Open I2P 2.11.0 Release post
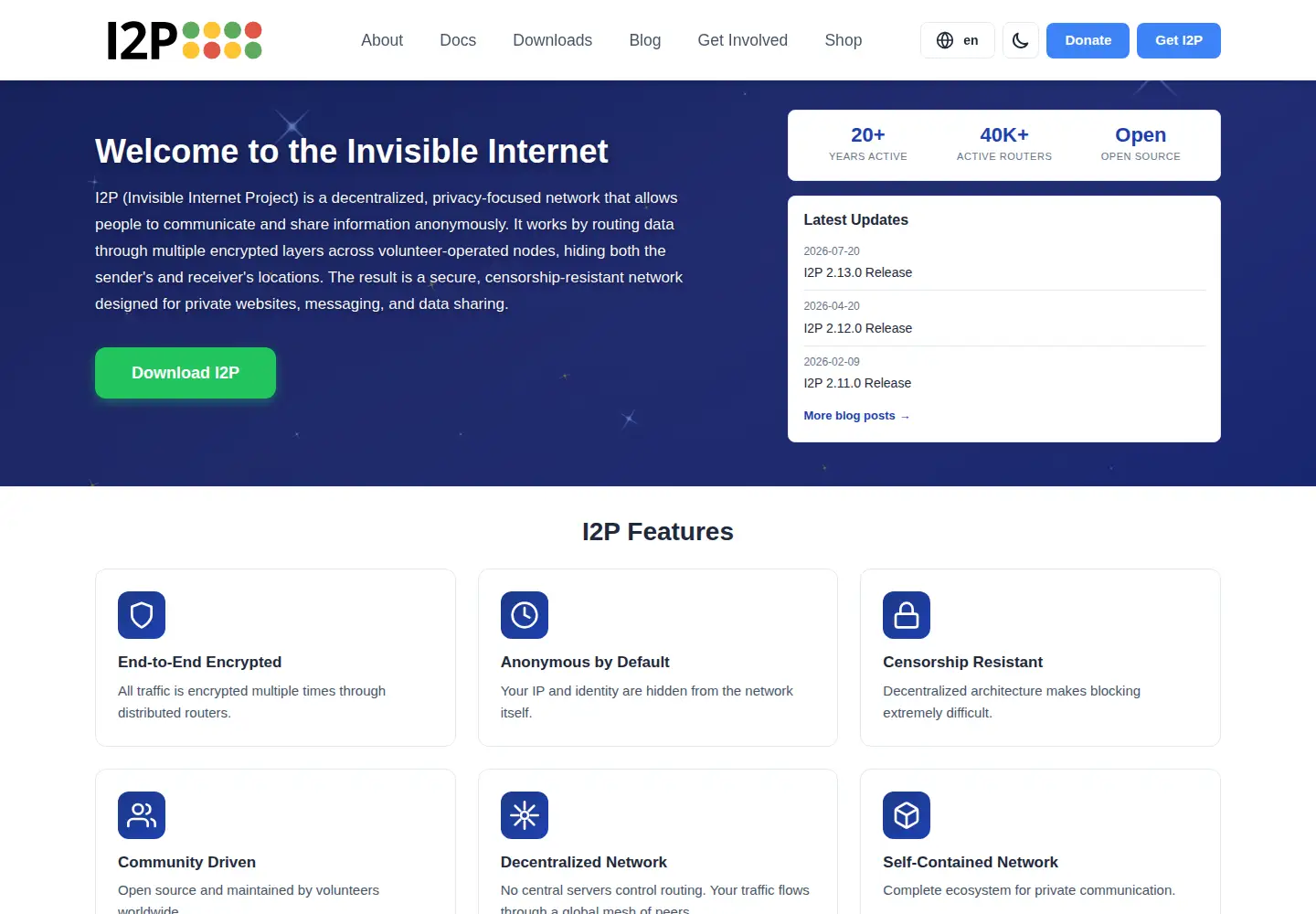The width and height of the screenshot is (1316, 914). pyautogui.click(x=857, y=383)
